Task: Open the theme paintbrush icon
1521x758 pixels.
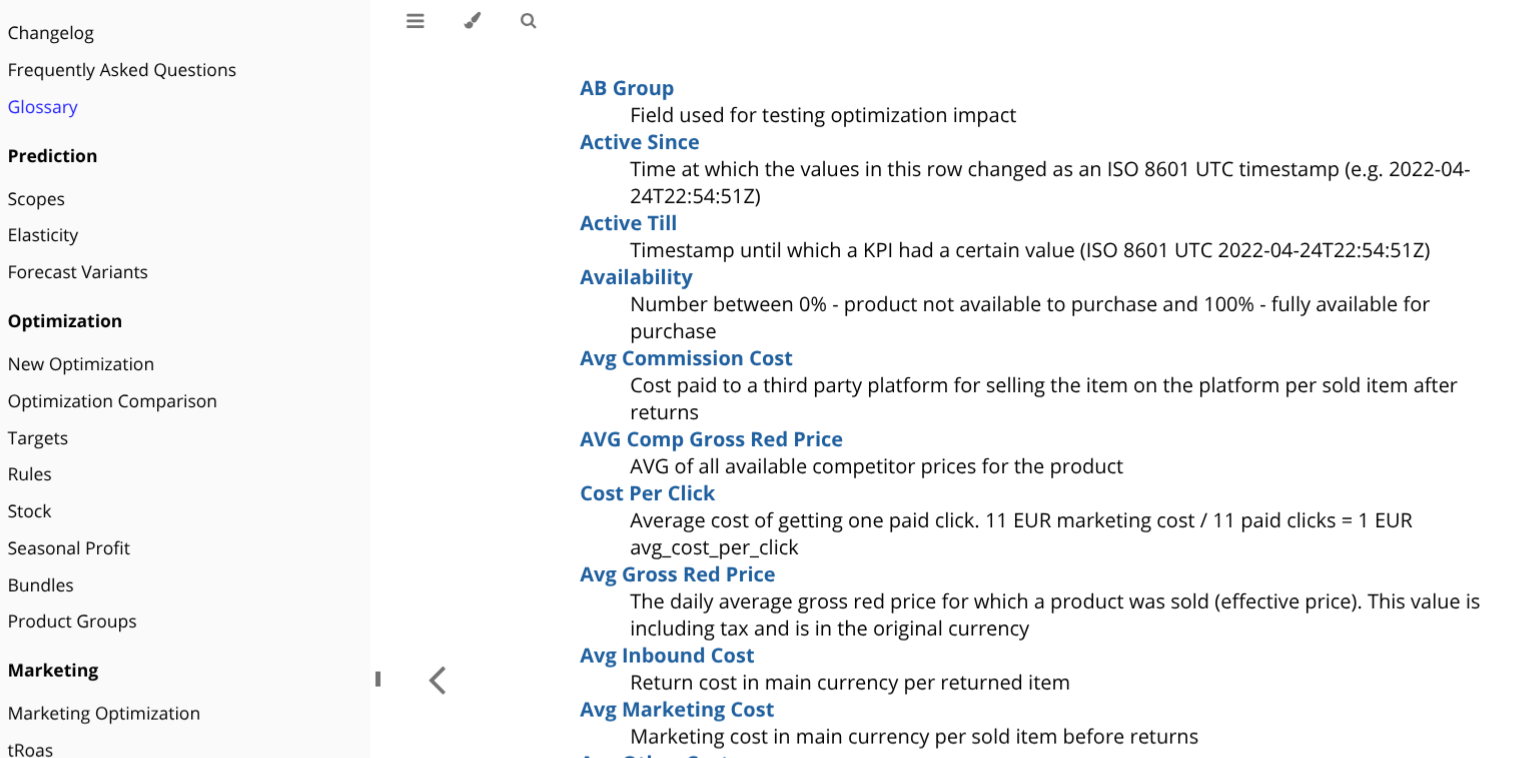Action: (x=472, y=21)
